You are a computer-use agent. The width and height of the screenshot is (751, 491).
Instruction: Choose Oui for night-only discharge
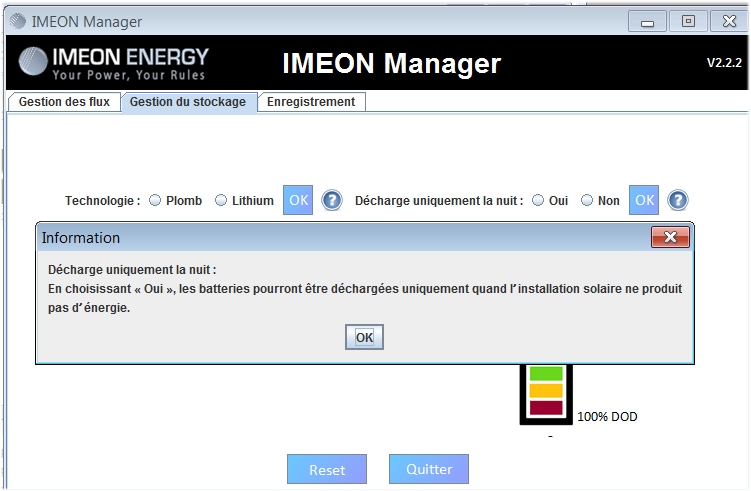click(538, 200)
